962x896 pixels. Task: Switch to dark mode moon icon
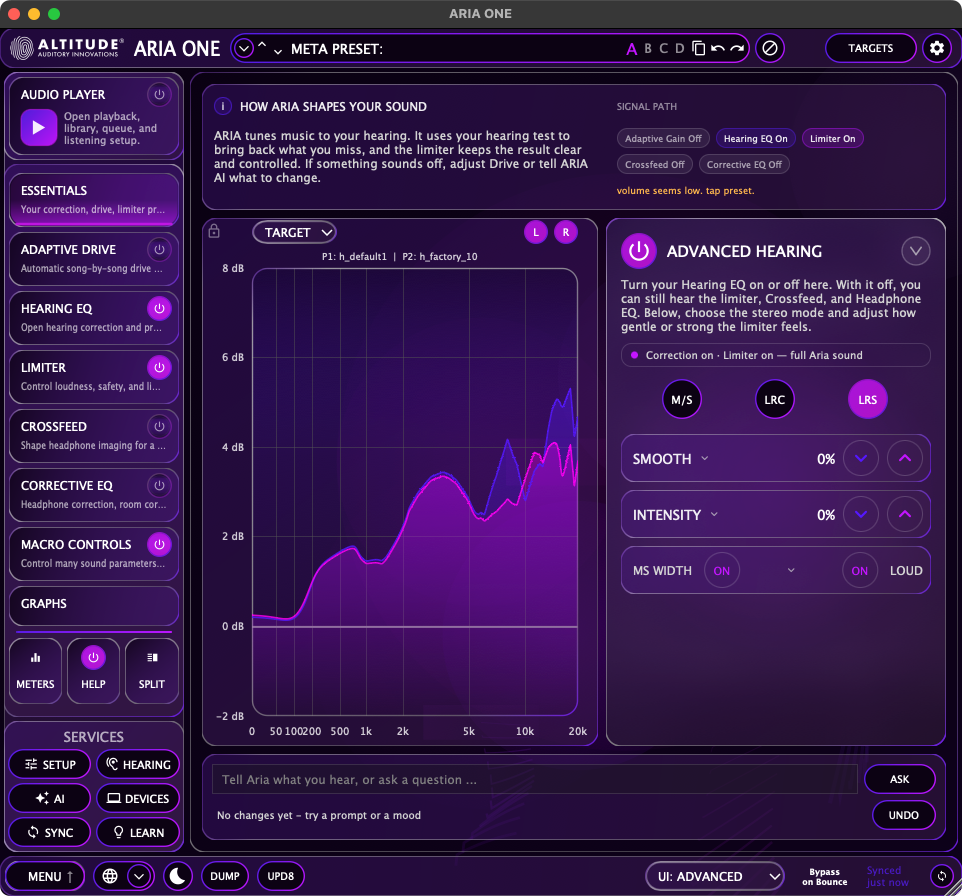pyautogui.click(x=177, y=876)
